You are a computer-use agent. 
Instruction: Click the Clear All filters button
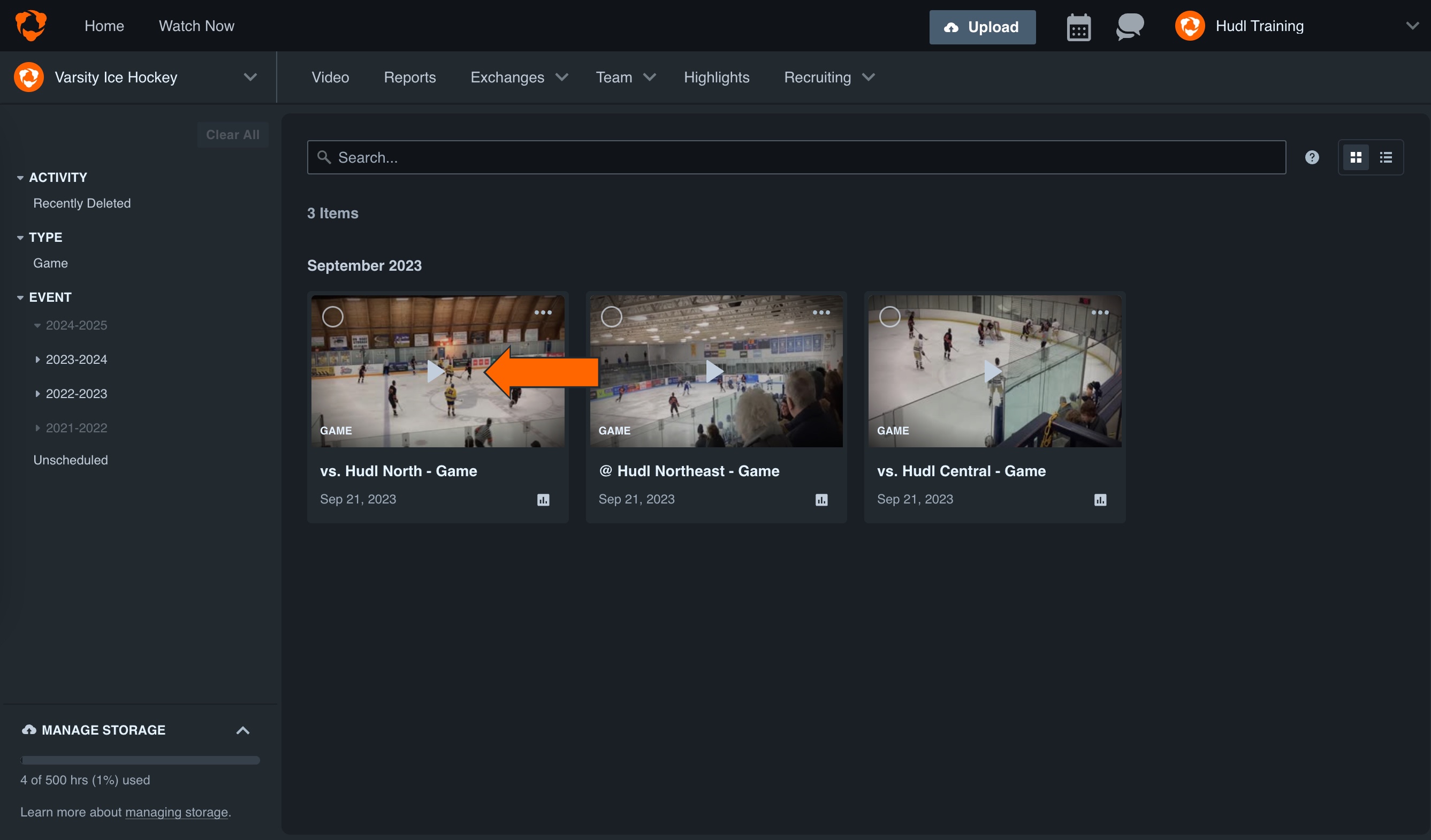(x=232, y=134)
